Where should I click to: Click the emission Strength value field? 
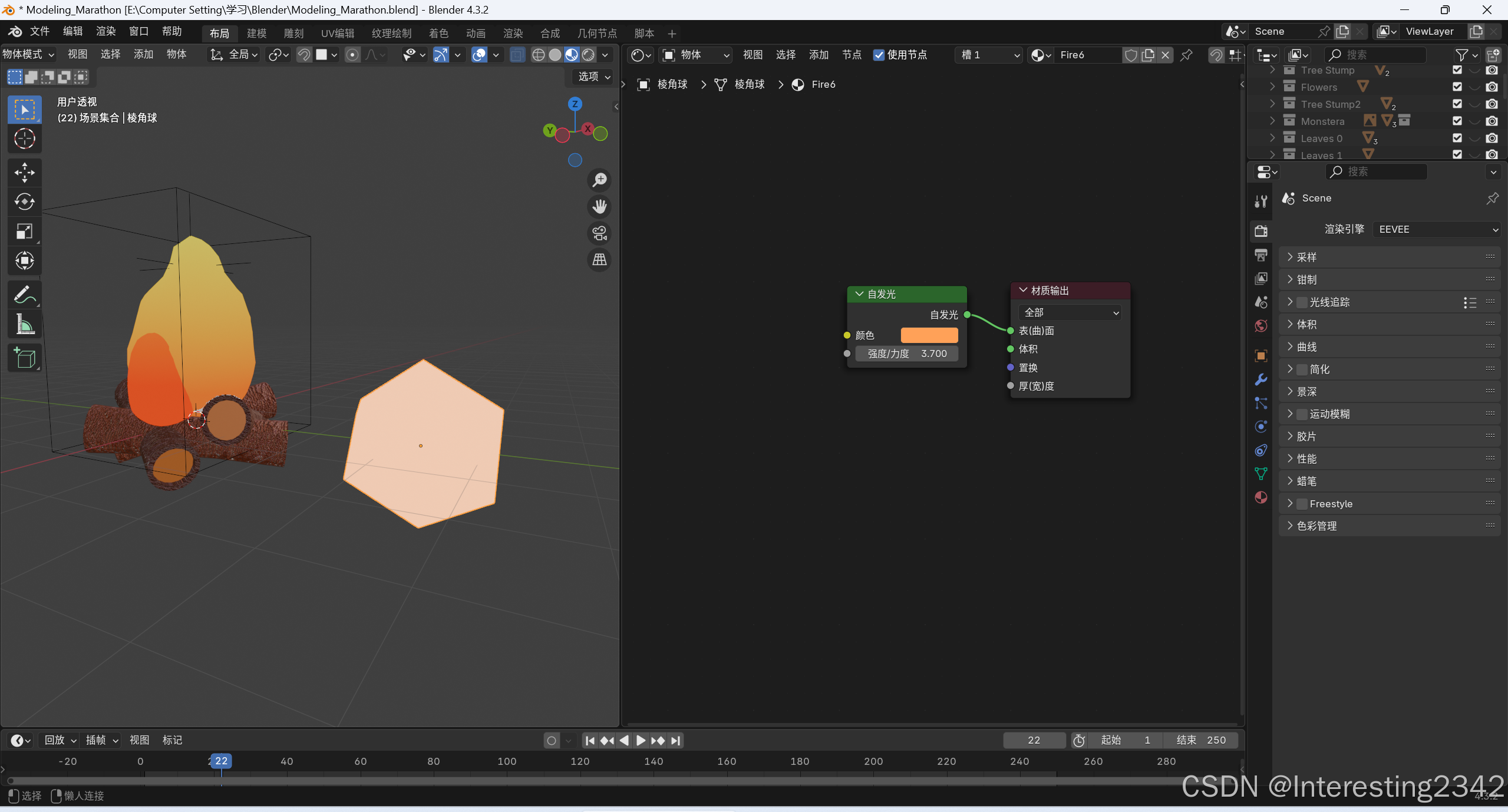click(x=906, y=354)
